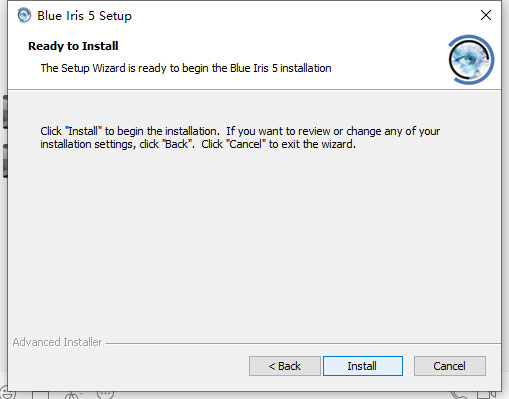
Task: Click the Blue Iris 5 Setup title text
Action: 84,16
